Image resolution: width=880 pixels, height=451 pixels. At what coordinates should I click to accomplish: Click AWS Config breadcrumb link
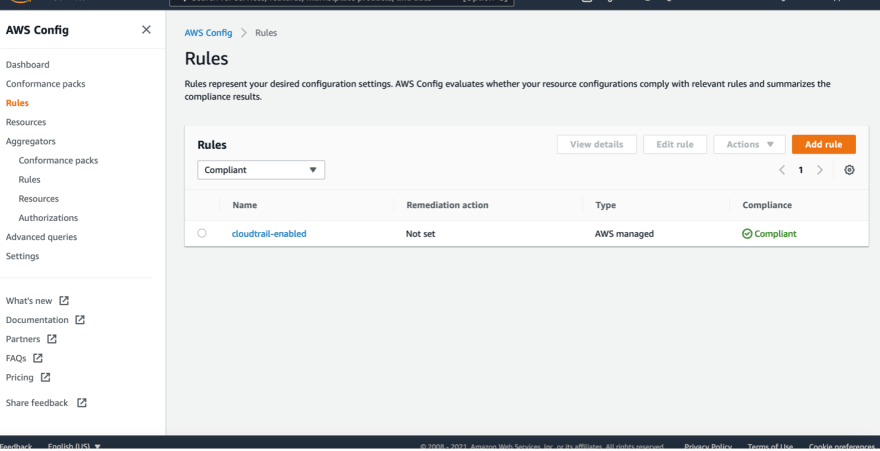tap(208, 33)
